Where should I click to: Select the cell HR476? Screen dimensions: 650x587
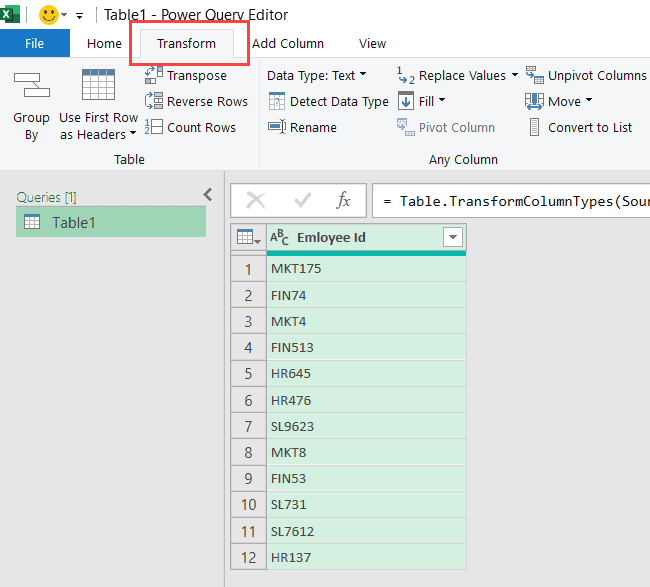(366, 400)
